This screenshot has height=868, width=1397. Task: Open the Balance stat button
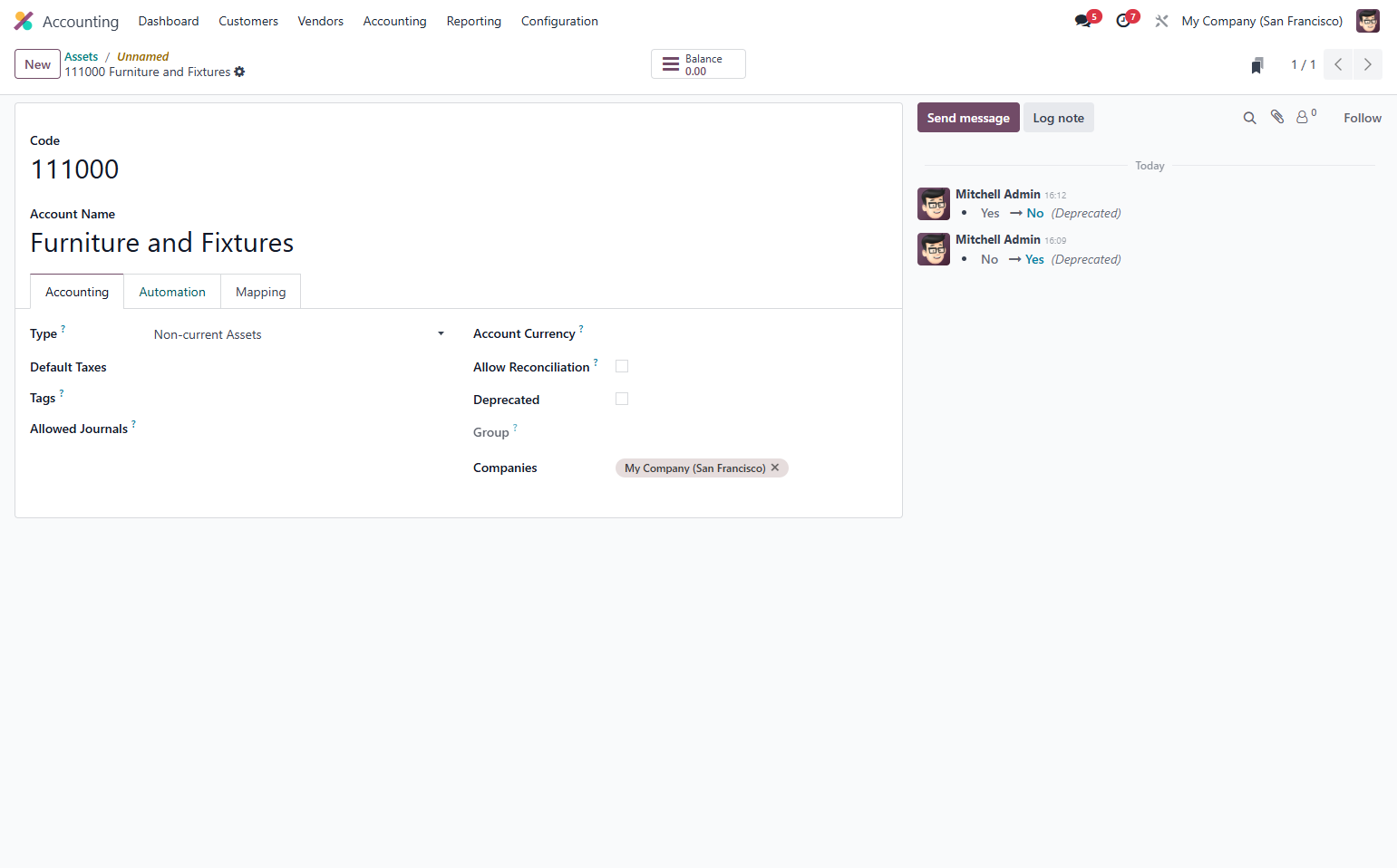(698, 64)
